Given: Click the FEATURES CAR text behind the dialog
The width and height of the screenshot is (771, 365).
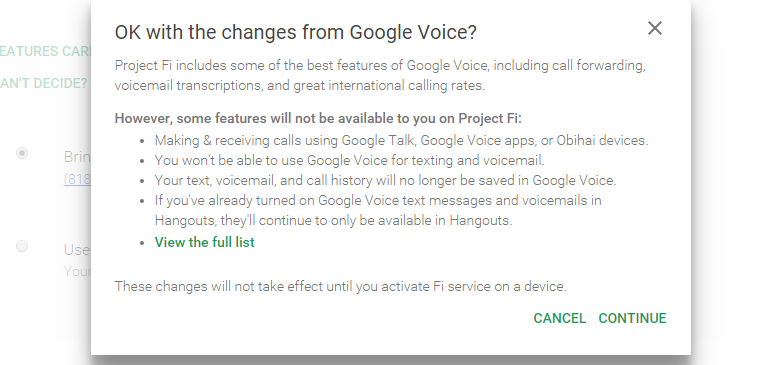Looking at the screenshot, I should [45, 51].
